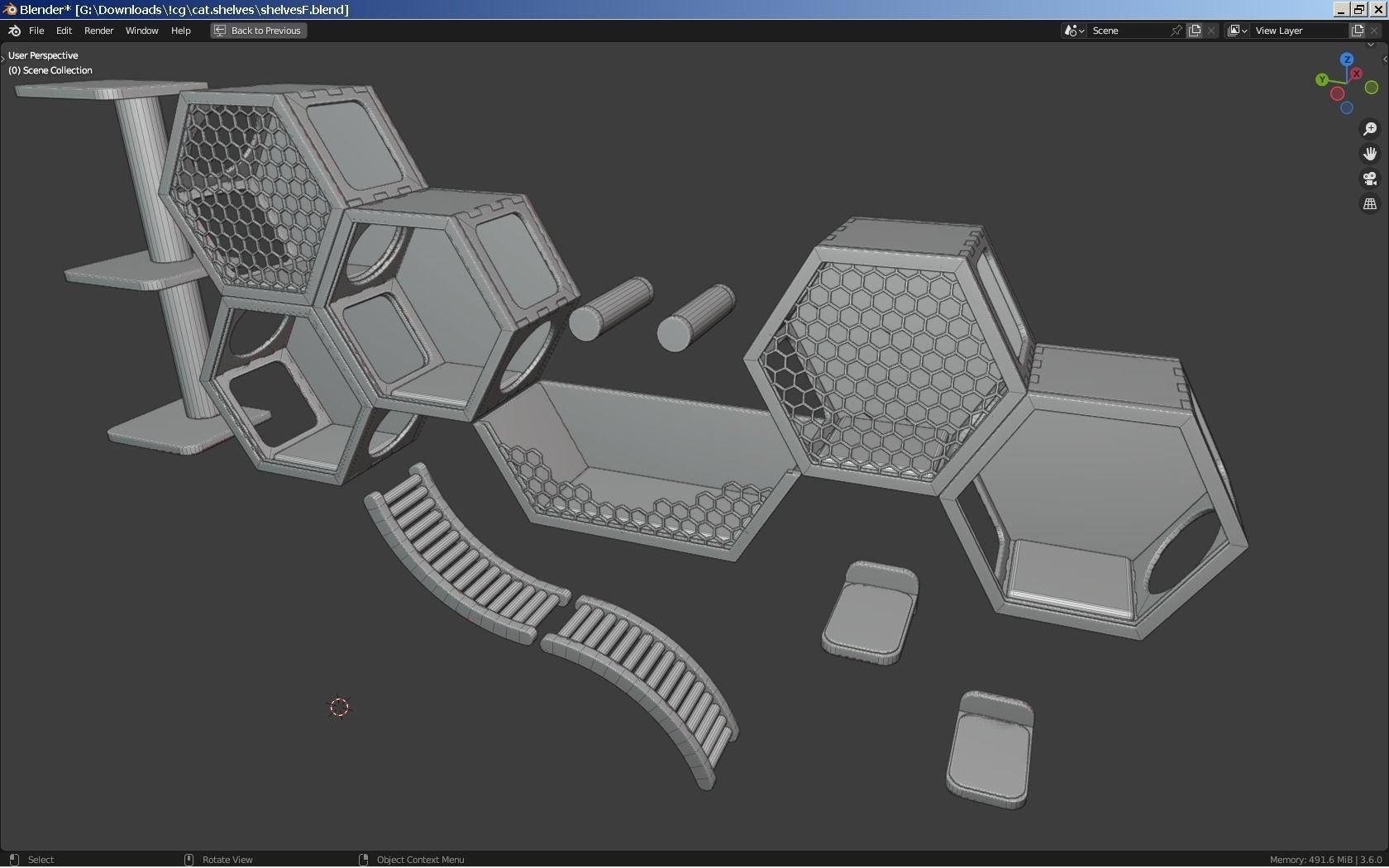The image size is (1389, 868).
Task: Click the (0) Scene Collection label
Action: click(50, 70)
